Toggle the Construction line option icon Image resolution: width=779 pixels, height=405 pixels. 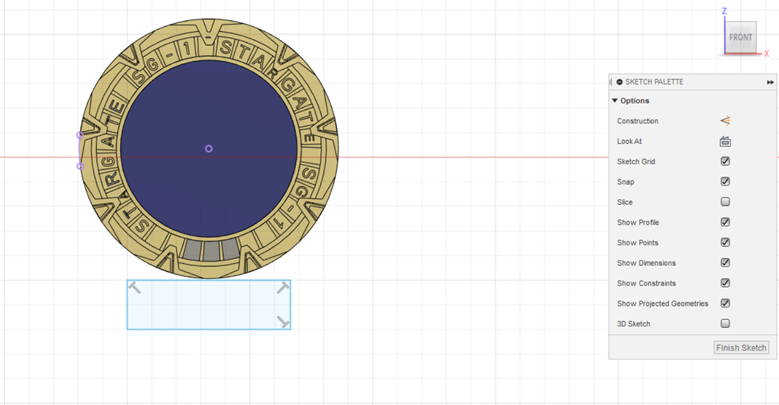coord(725,121)
